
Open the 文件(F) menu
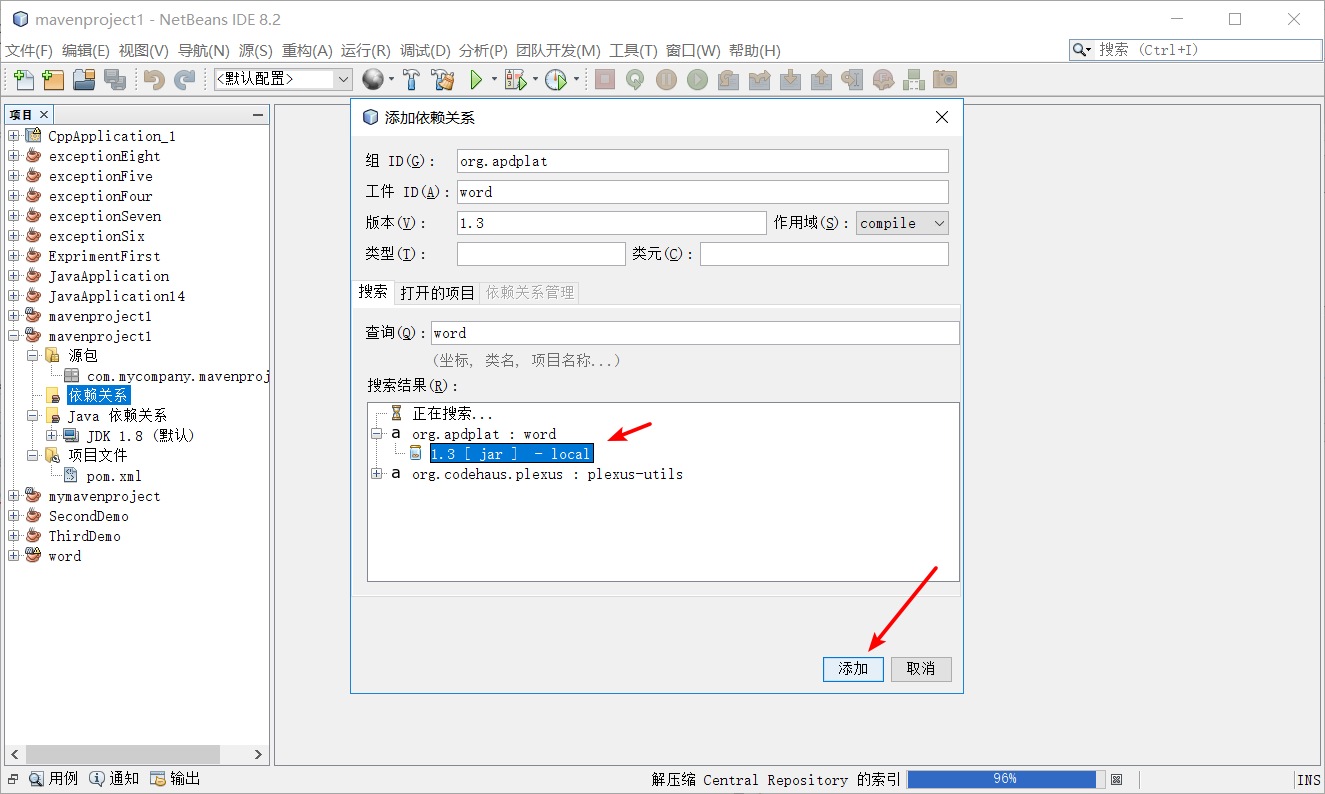point(29,50)
